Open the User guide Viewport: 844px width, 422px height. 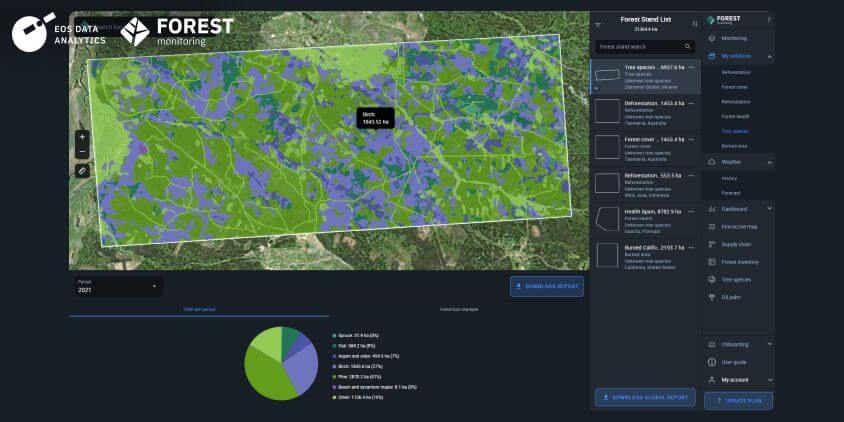coord(734,362)
